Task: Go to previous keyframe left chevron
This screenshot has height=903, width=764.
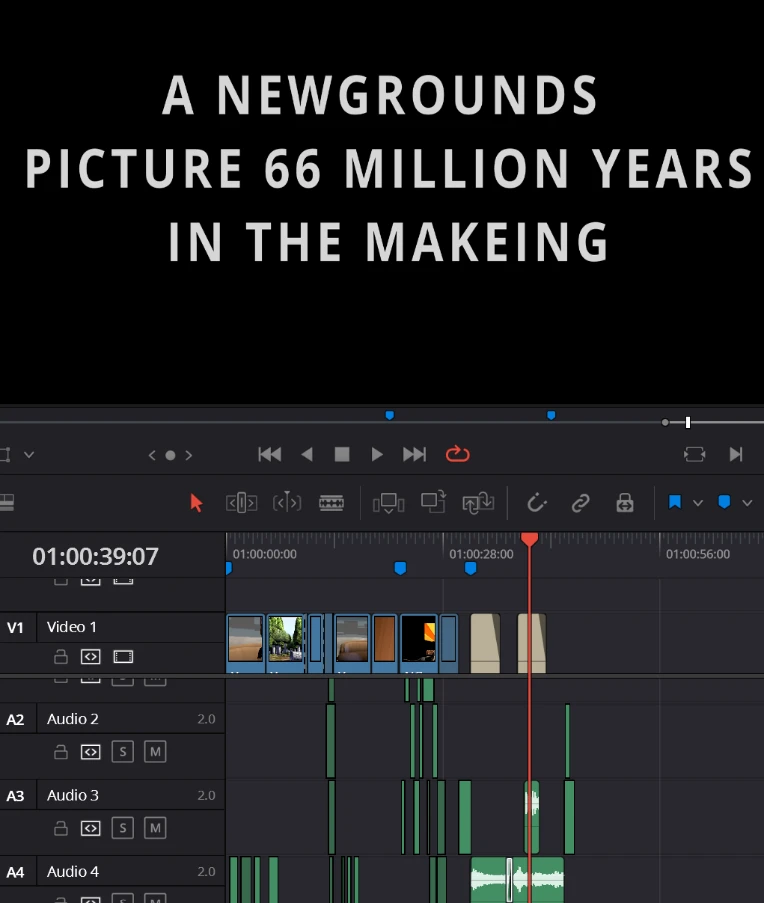Action: (x=152, y=455)
